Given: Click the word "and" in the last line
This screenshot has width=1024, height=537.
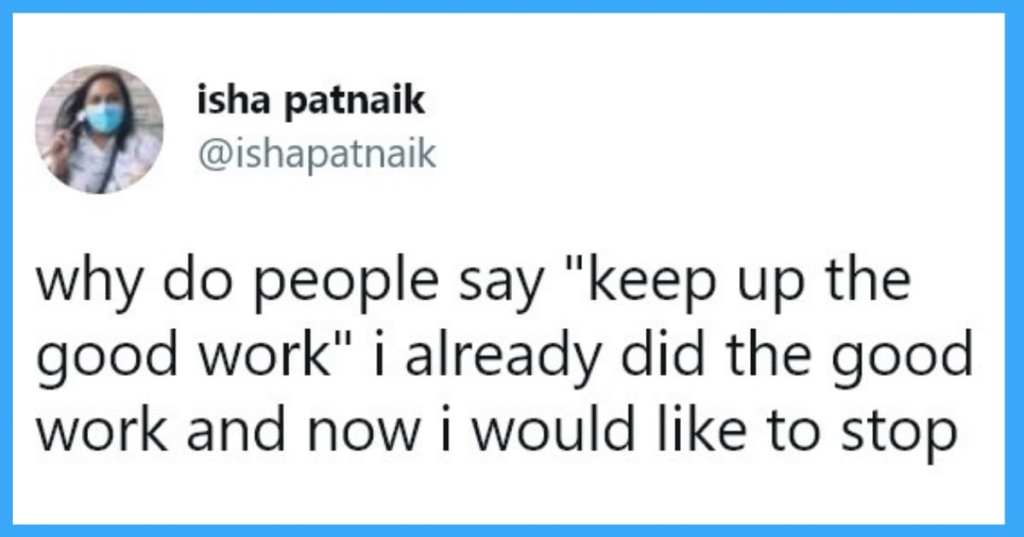Looking at the screenshot, I should (x=236, y=430).
